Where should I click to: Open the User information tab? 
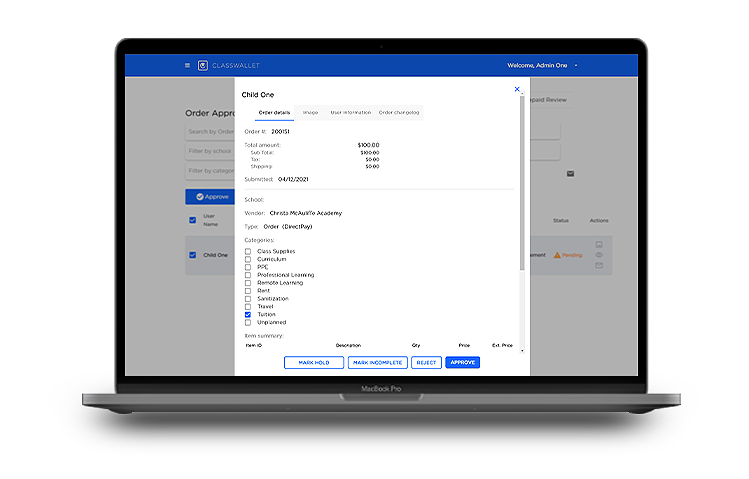tap(351, 113)
